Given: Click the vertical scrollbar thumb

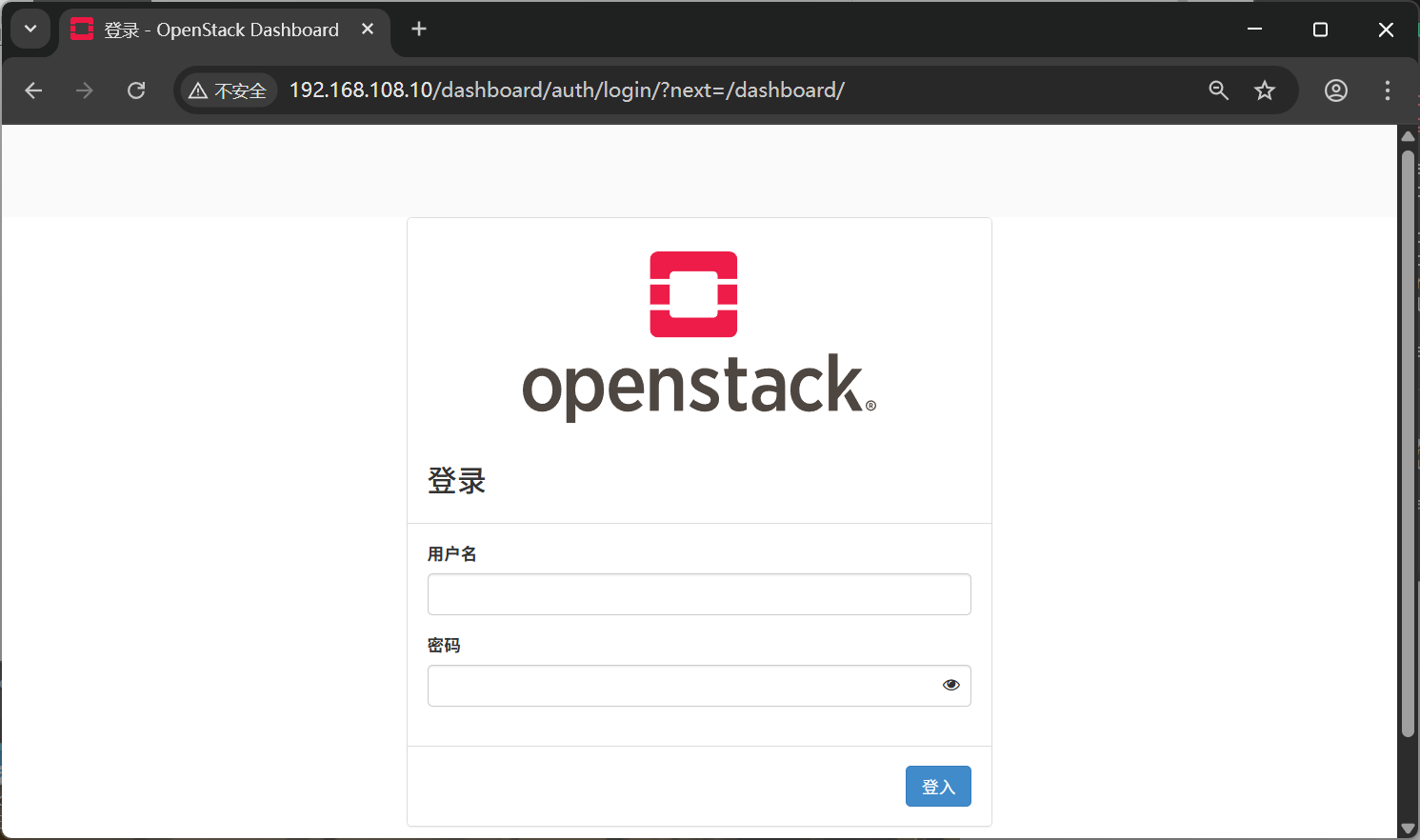Looking at the screenshot, I should (x=1408, y=444).
